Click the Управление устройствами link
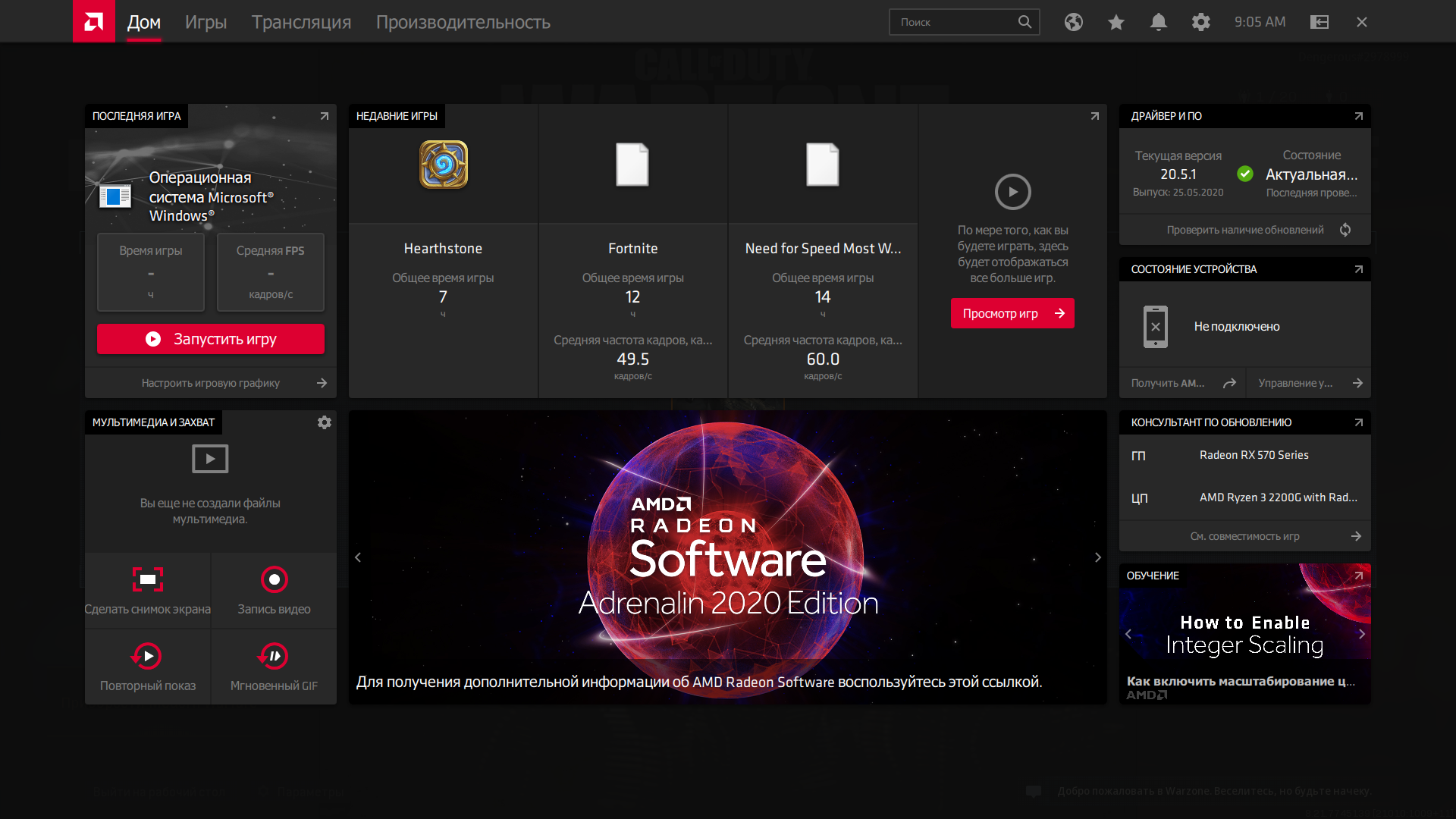This screenshot has width=1456, height=819. pyautogui.click(x=1309, y=383)
